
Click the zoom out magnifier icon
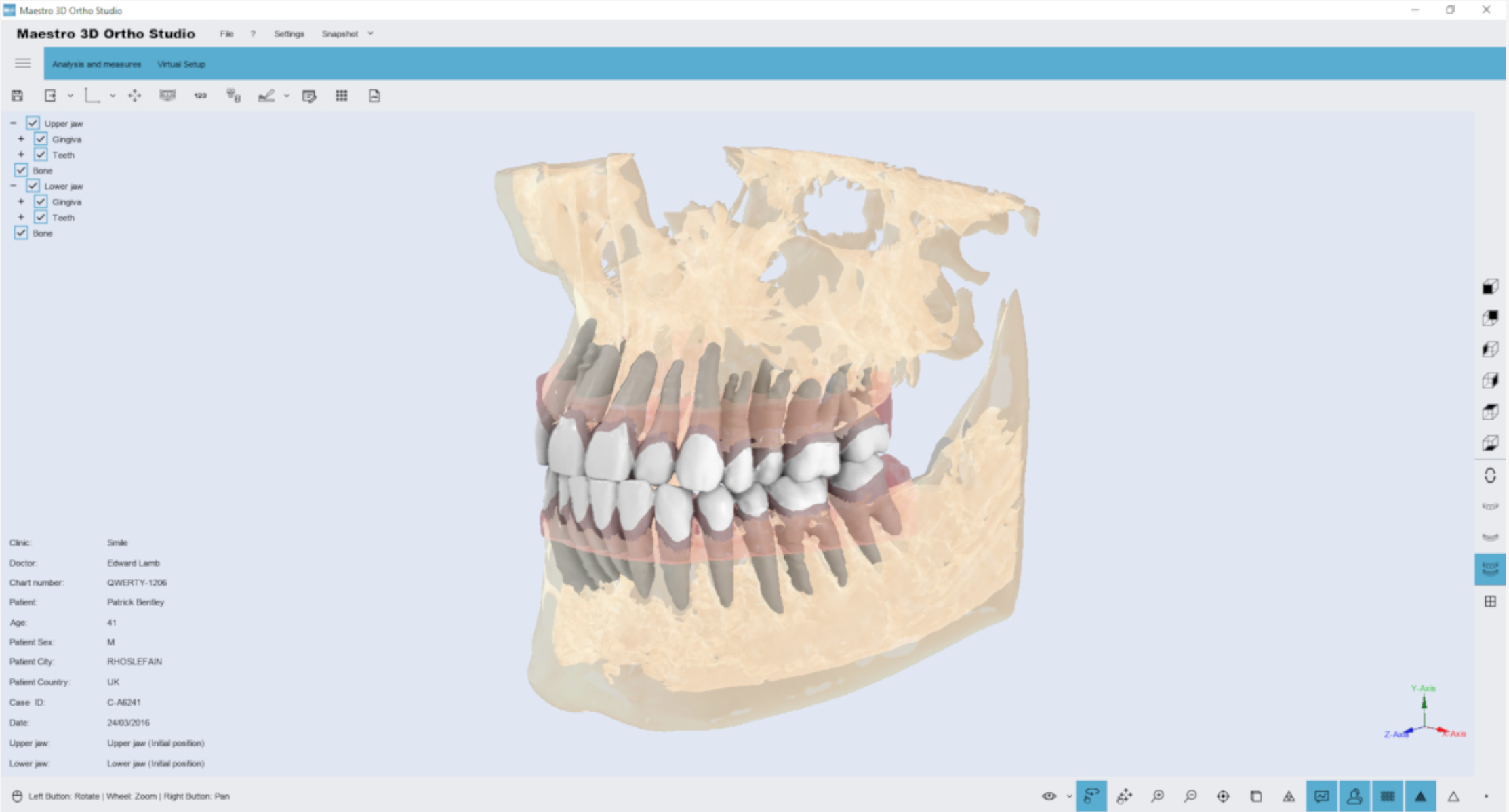(x=1190, y=796)
